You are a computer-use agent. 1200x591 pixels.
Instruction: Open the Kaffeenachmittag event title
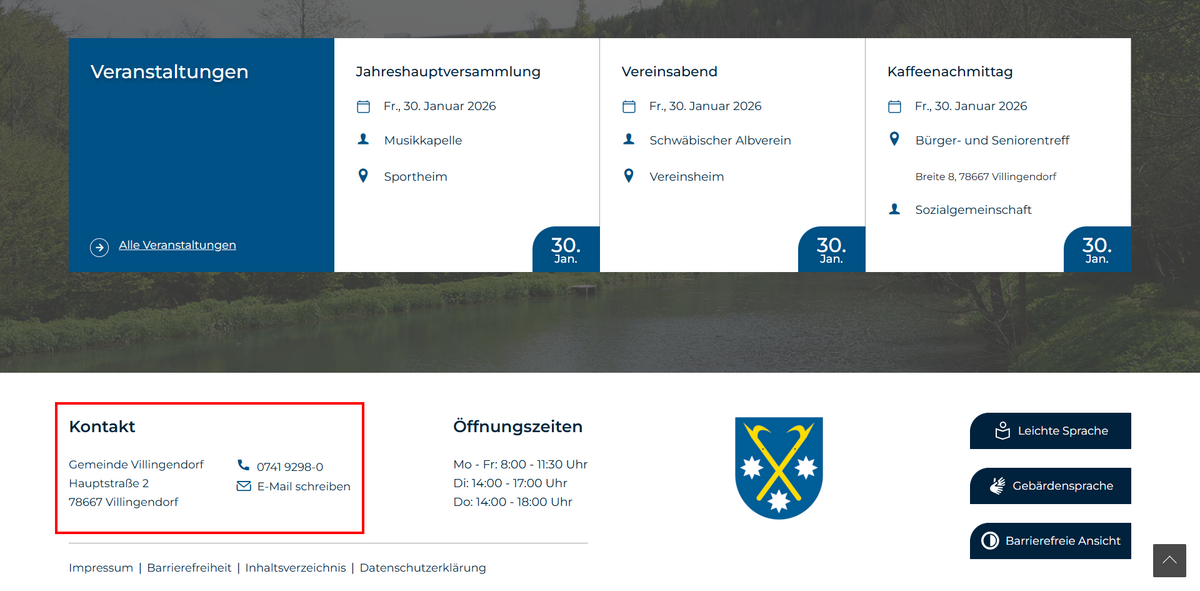click(x=949, y=72)
